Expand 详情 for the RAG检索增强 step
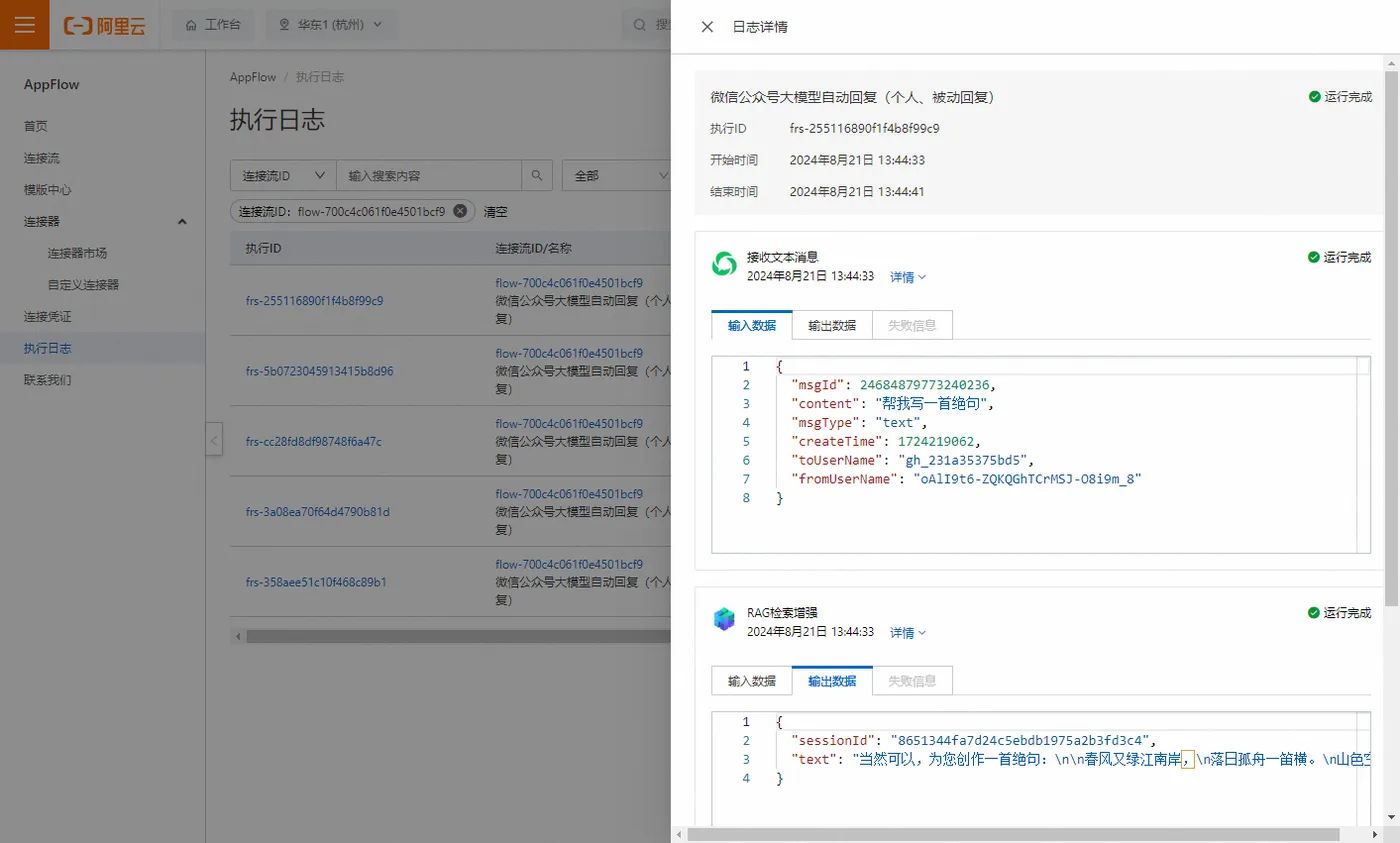1400x843 pixels. coord(908,633)
